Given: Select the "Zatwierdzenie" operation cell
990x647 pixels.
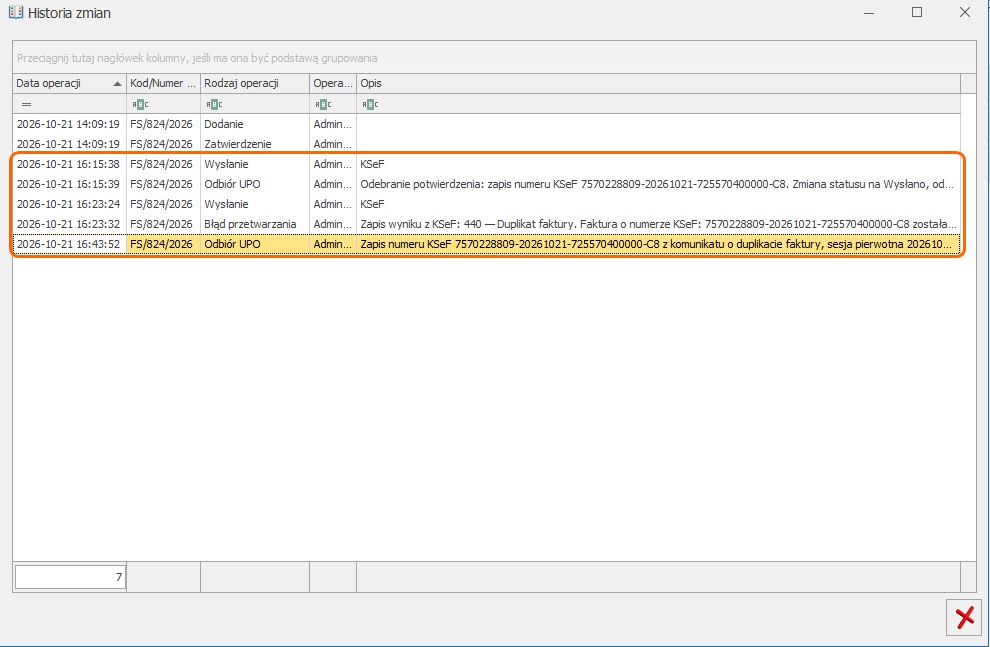Looking at the screenshot, I should click(255, 144).
